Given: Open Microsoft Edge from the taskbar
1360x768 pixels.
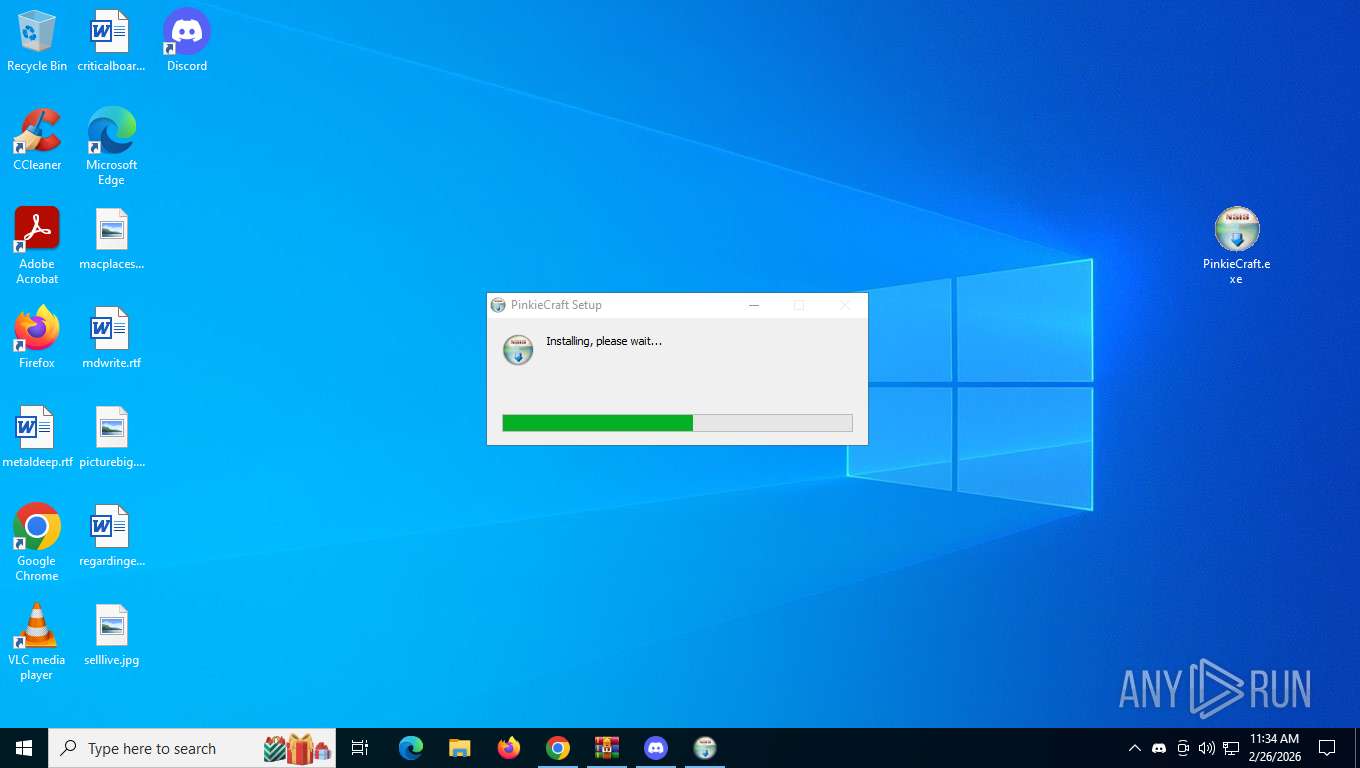Looking at the screenshot, I should pos(411,748).
